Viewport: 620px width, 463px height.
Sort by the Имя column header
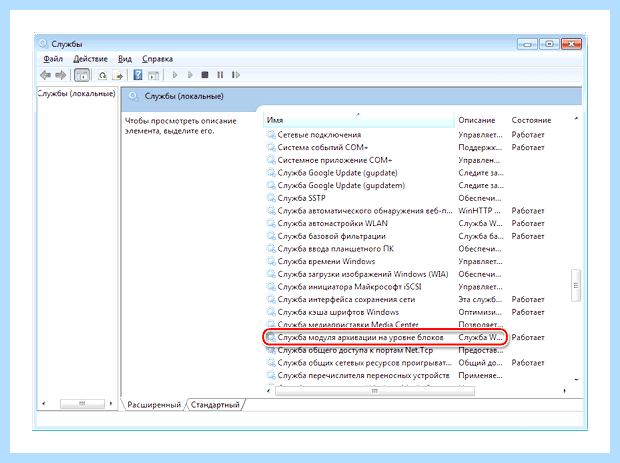(358, 120)
